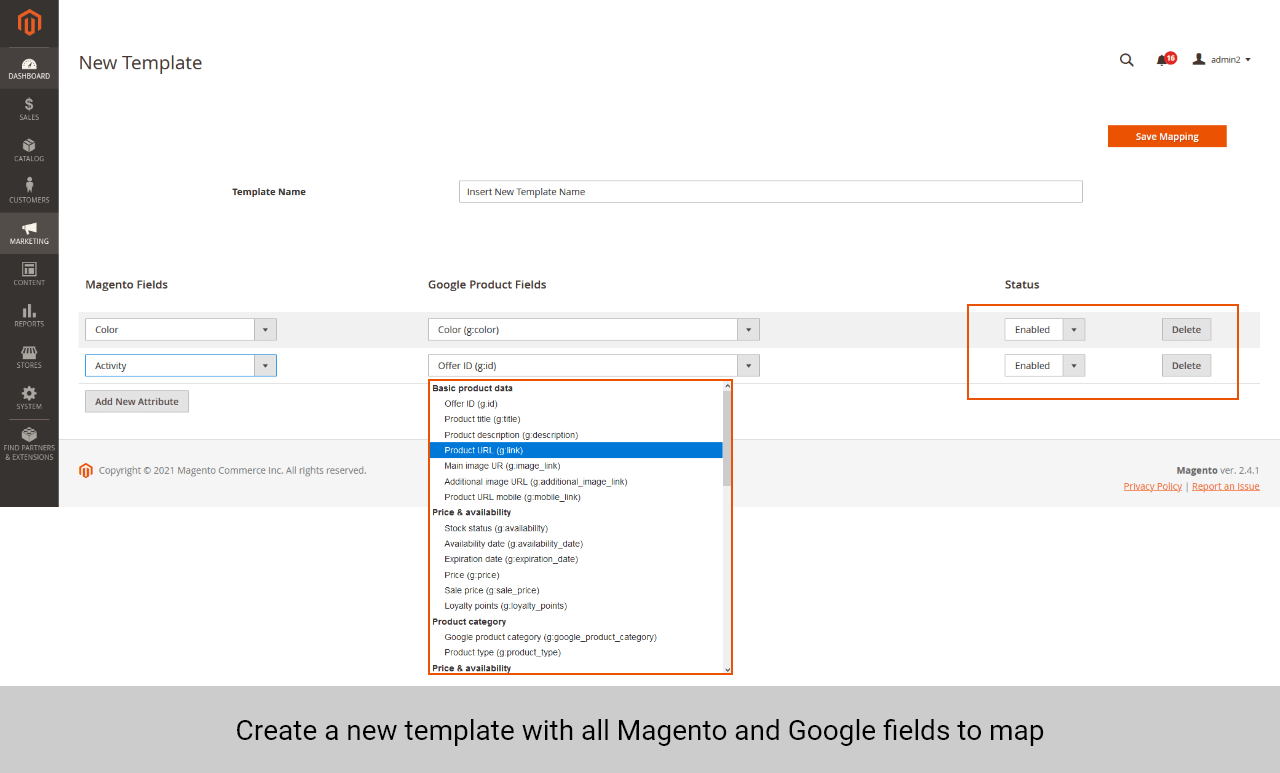
Task: Open the Activity Magento field dropdown
Action: tap(181, 366)
